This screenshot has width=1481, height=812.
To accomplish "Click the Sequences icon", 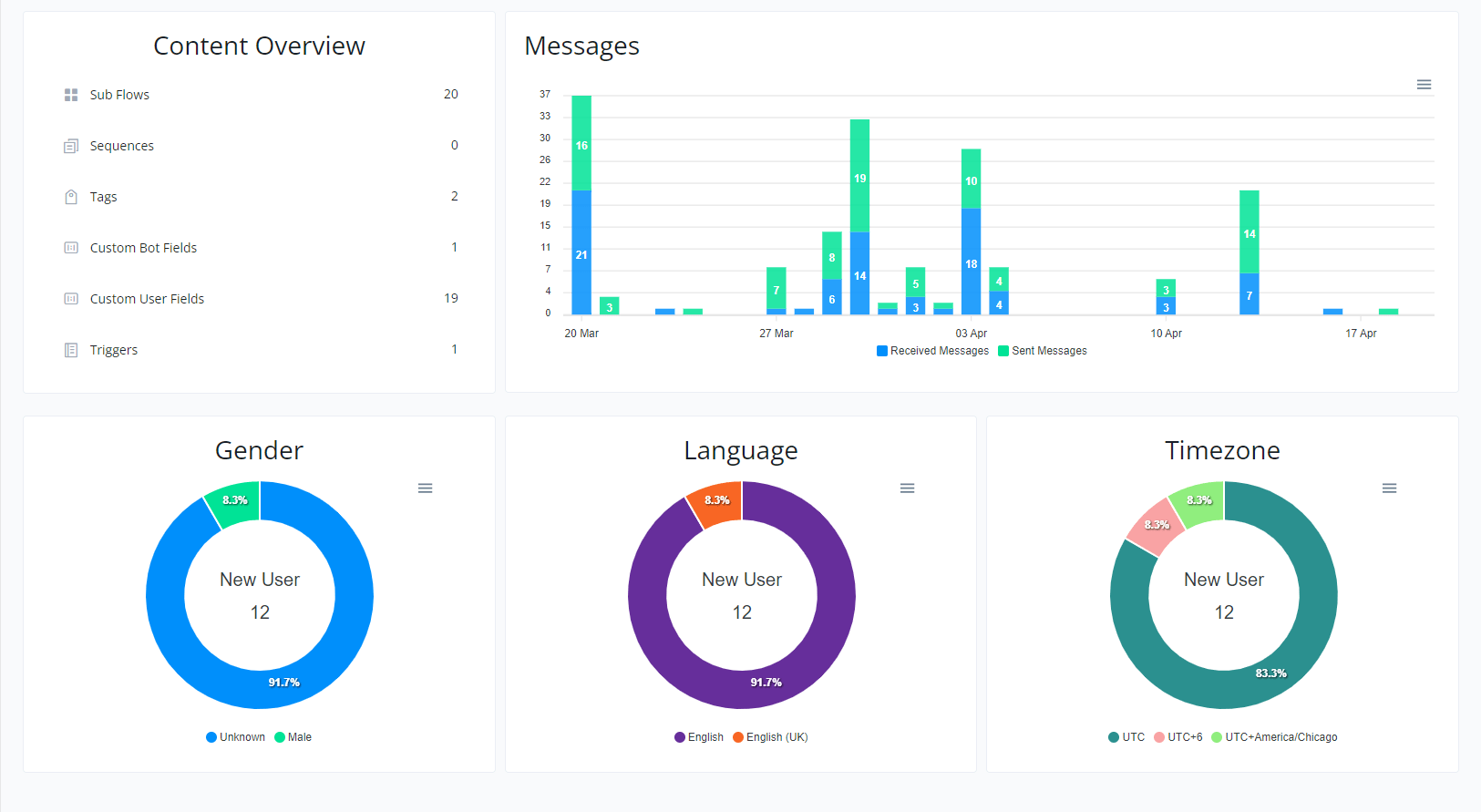I will point(71,146).
